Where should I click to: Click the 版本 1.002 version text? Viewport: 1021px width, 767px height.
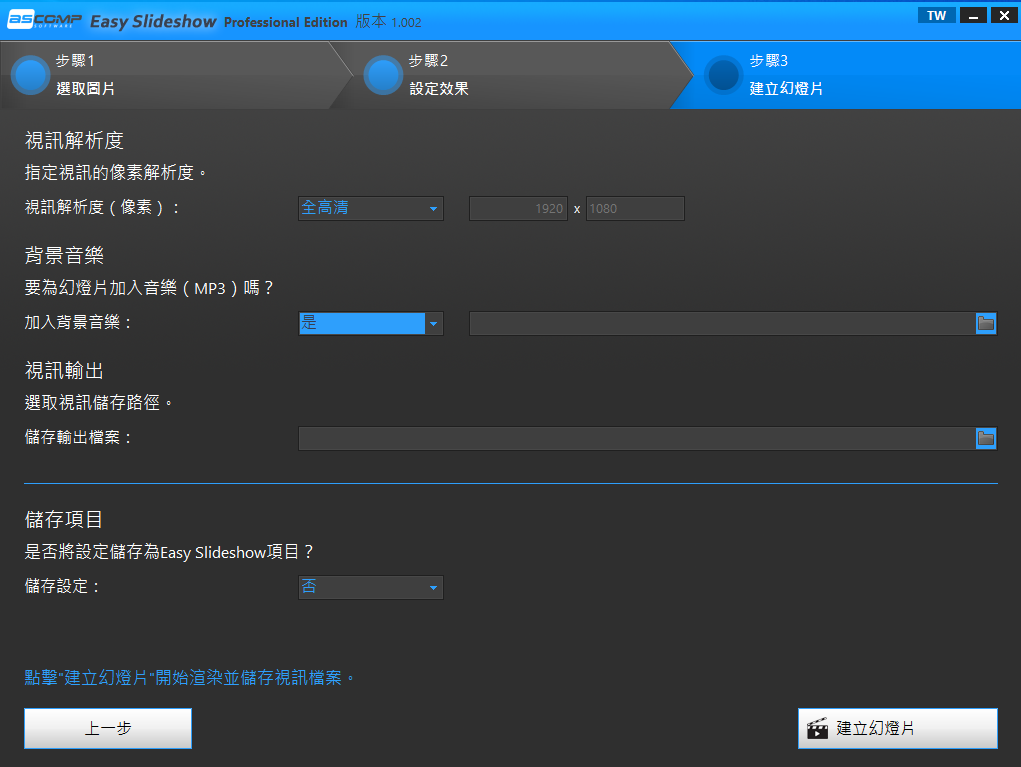pyautogui.click(x=388, y=21)
